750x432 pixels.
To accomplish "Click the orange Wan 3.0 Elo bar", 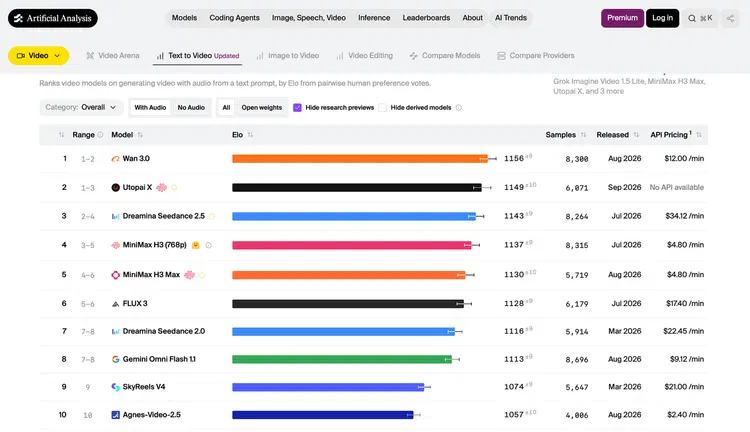I will click(360, 159).
